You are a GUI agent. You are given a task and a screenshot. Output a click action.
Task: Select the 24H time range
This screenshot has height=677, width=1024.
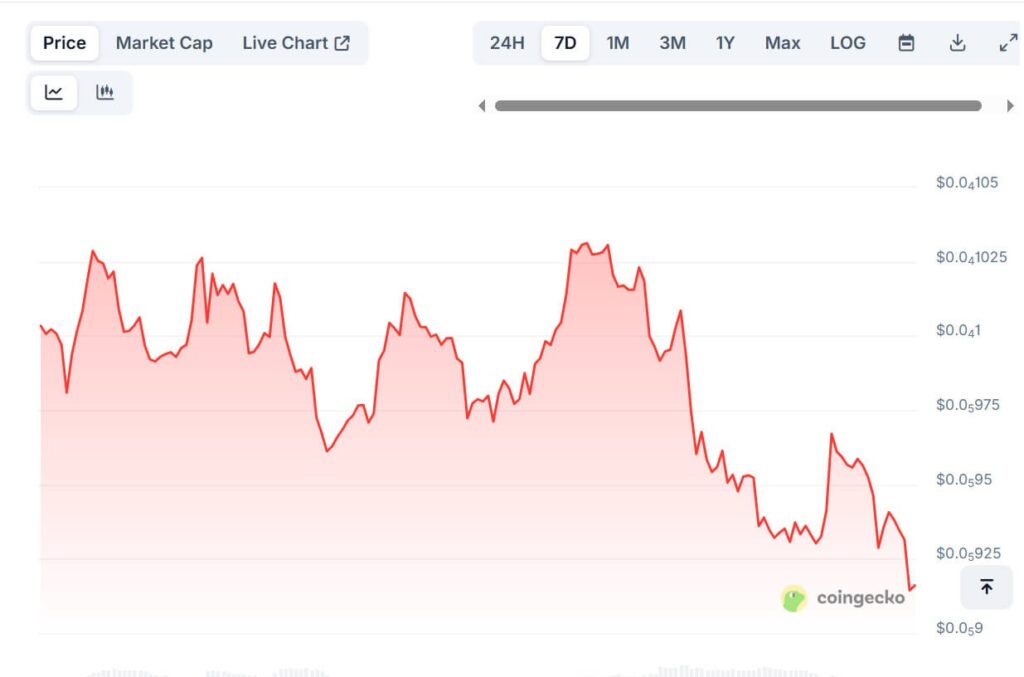point(507,43)
